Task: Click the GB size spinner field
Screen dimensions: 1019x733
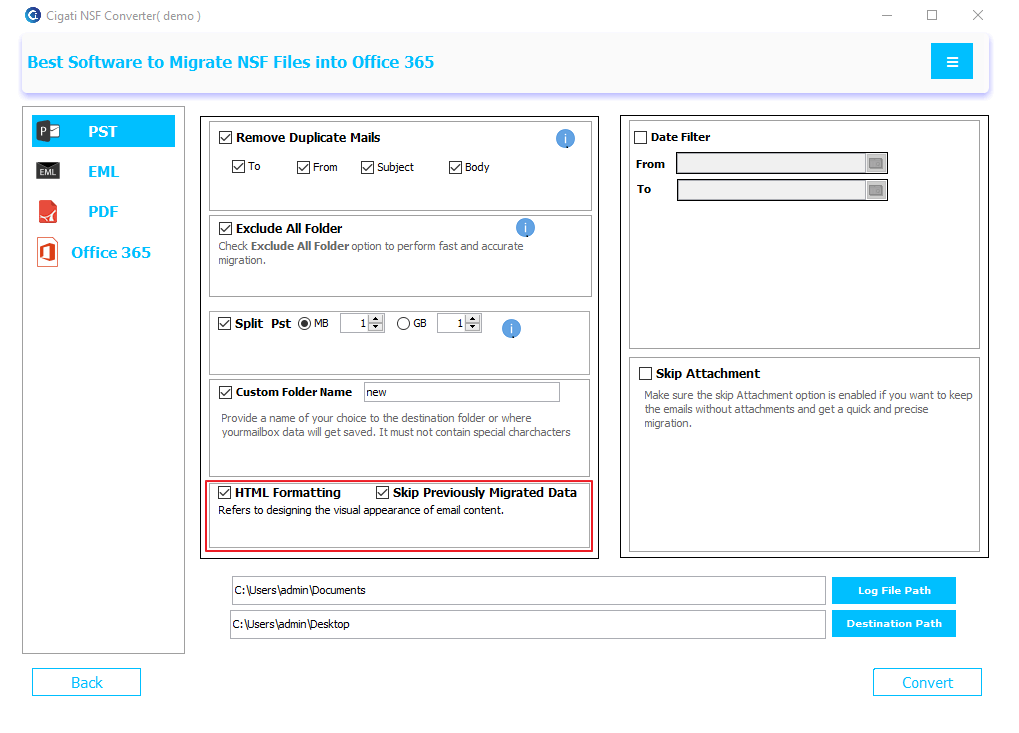Action: [459, 323]
